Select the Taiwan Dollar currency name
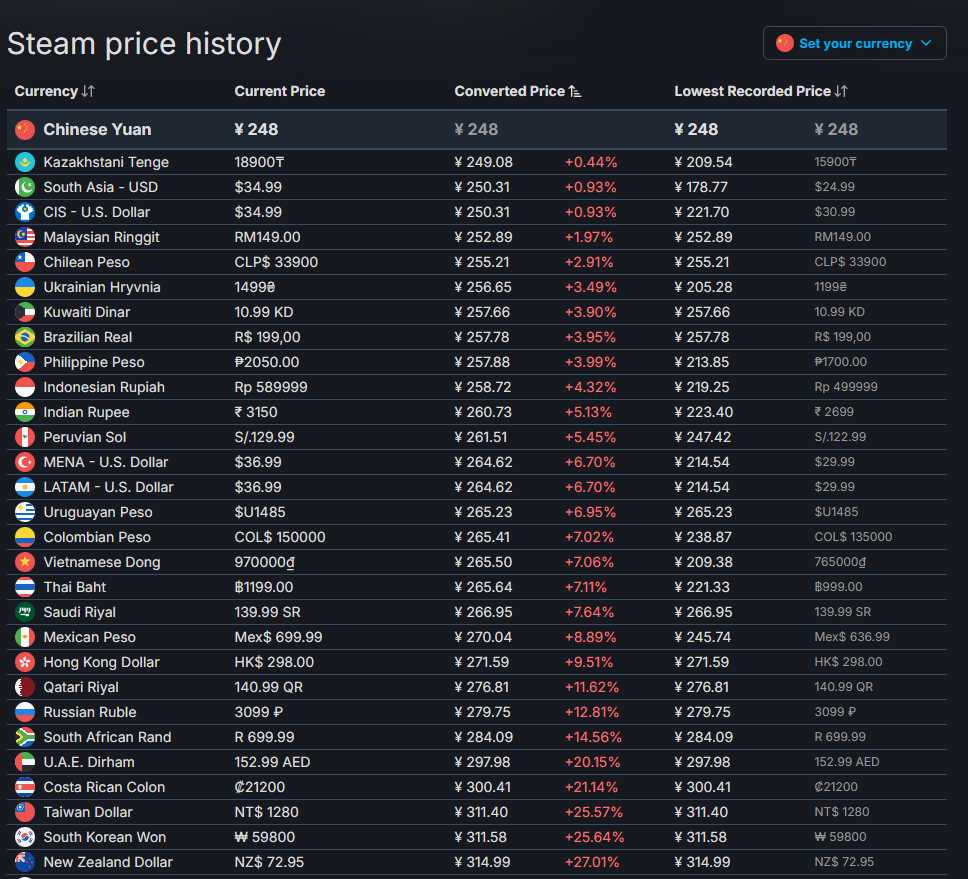The image size is (968, 879). point(88,812)
